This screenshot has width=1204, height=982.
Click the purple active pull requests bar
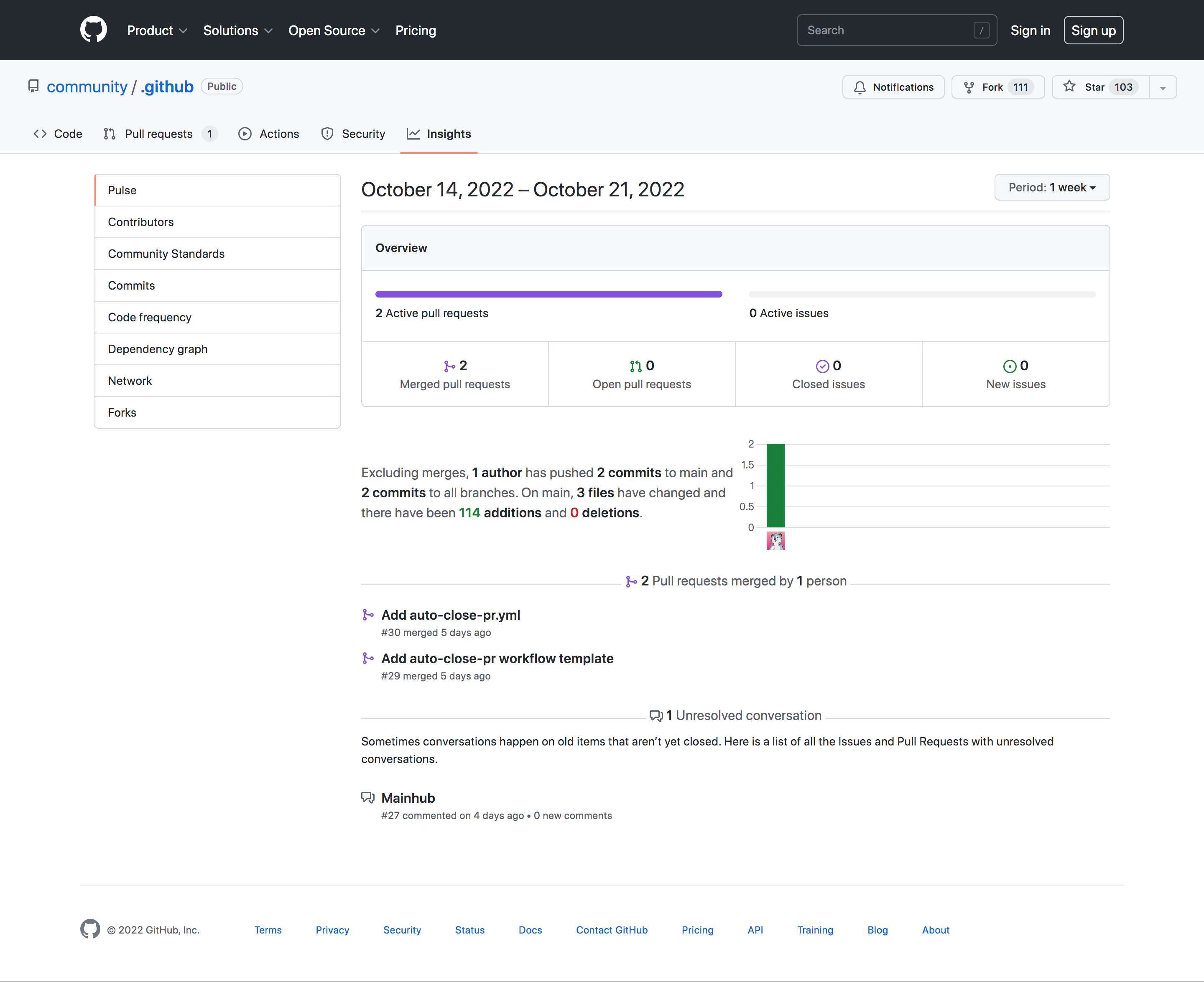tap(549, 294)
